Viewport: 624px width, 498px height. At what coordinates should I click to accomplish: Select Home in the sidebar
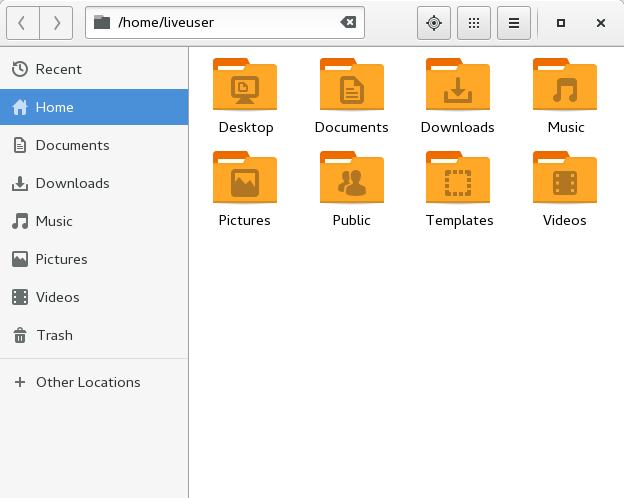click(x=94, y=107)
